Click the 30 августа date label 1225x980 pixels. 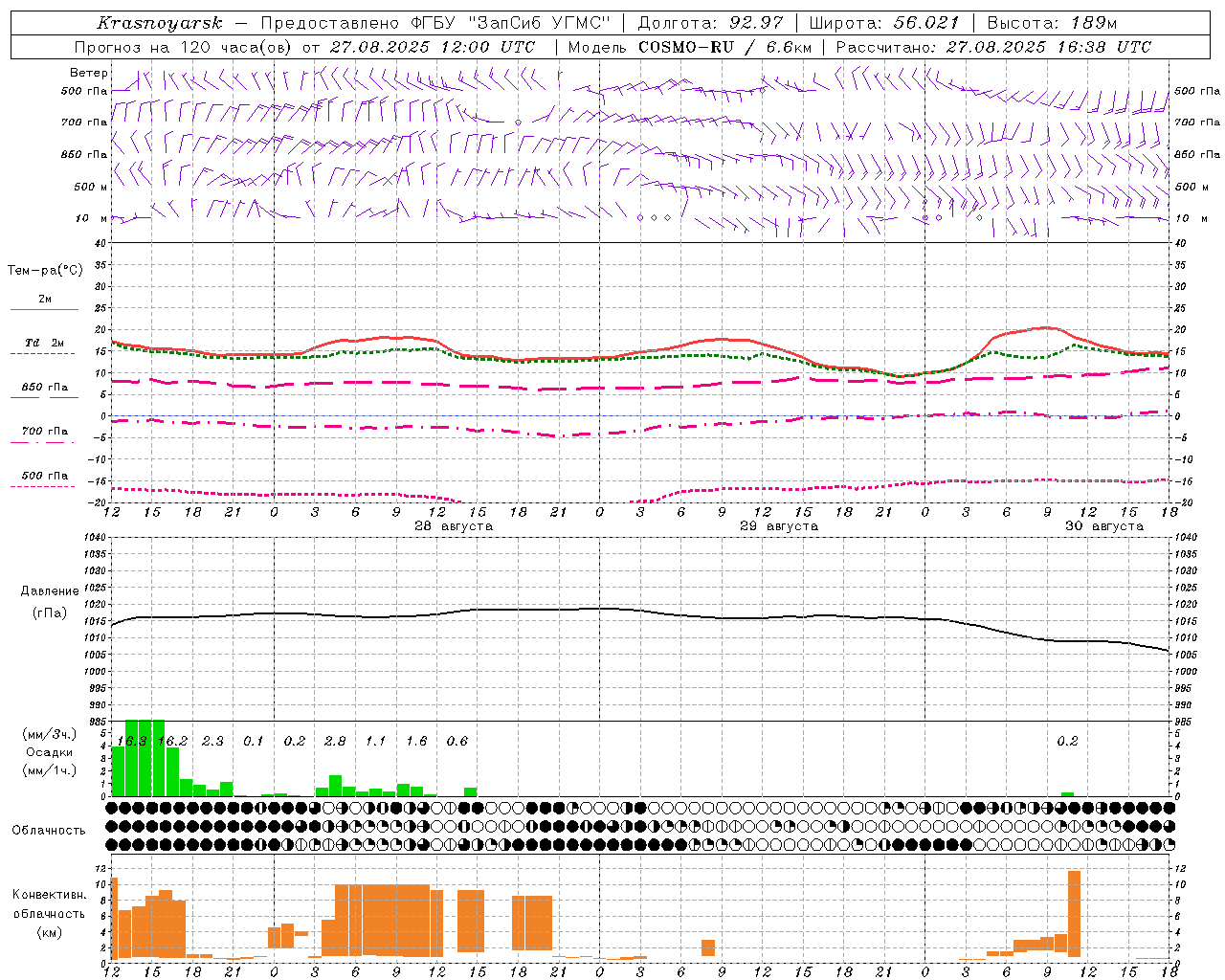point(1104,526)
